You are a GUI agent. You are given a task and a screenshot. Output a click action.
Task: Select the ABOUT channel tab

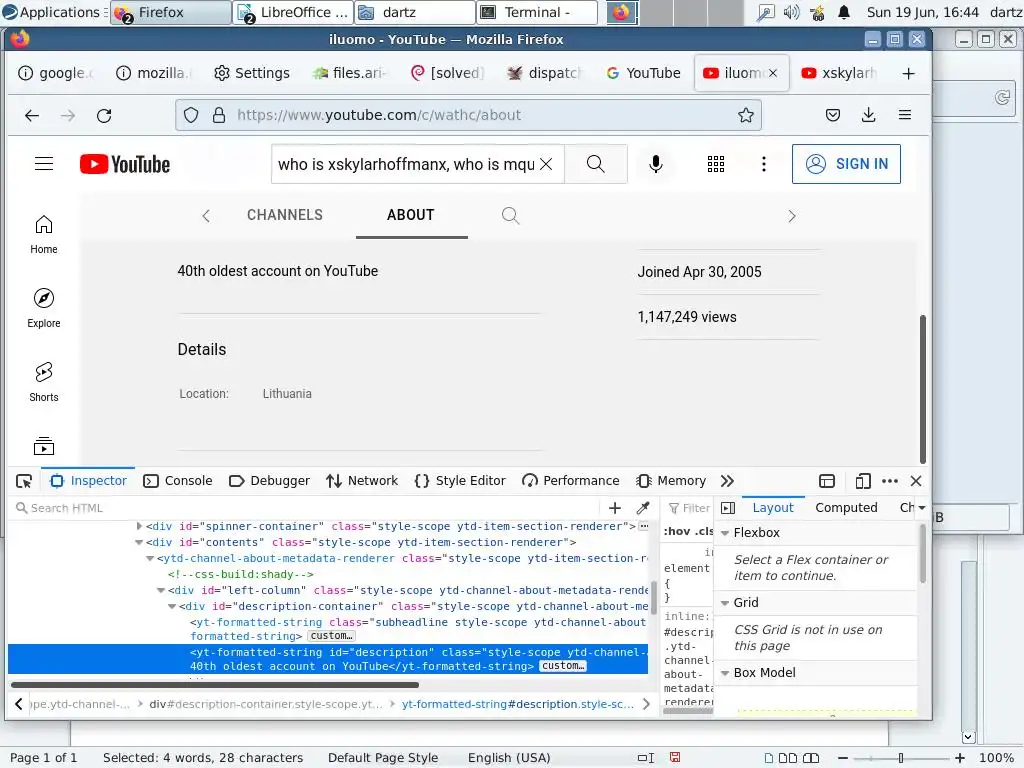pyautogui.click(x=411, y=215)
